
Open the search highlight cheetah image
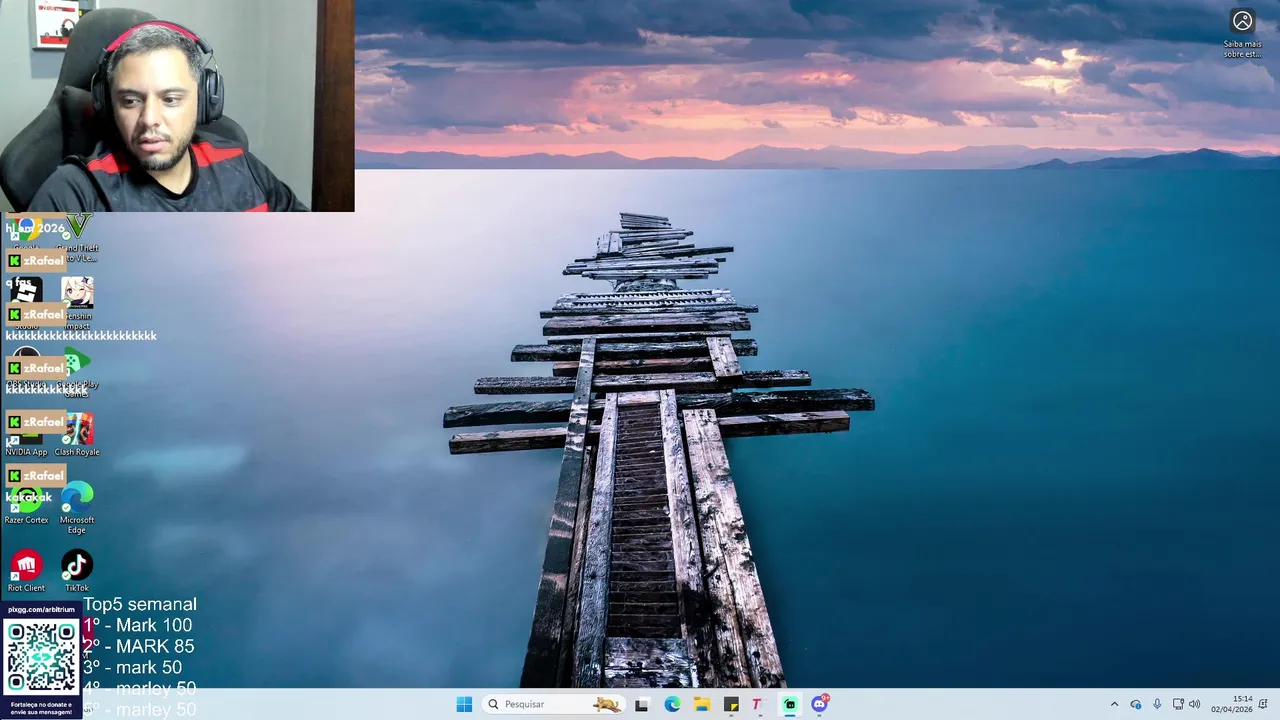(606, 704)
